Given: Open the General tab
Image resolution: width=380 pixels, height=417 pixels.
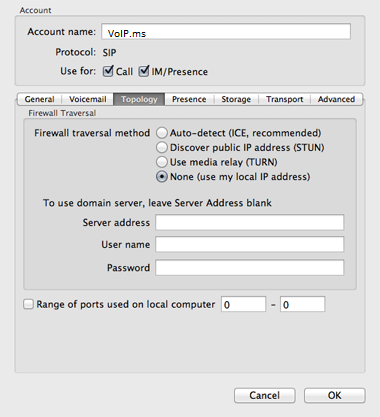Looking at the screenshot, I should 39,99.
